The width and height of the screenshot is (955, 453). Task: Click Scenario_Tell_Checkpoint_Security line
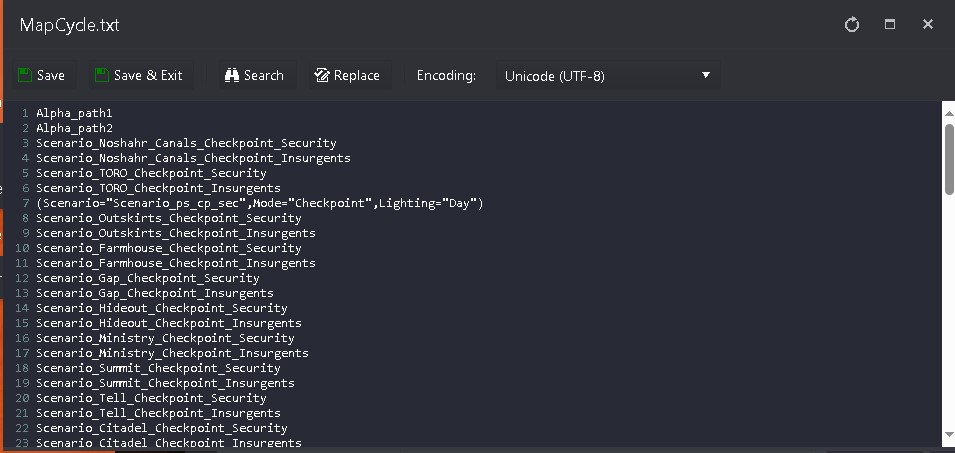click(x=151, y=398)
